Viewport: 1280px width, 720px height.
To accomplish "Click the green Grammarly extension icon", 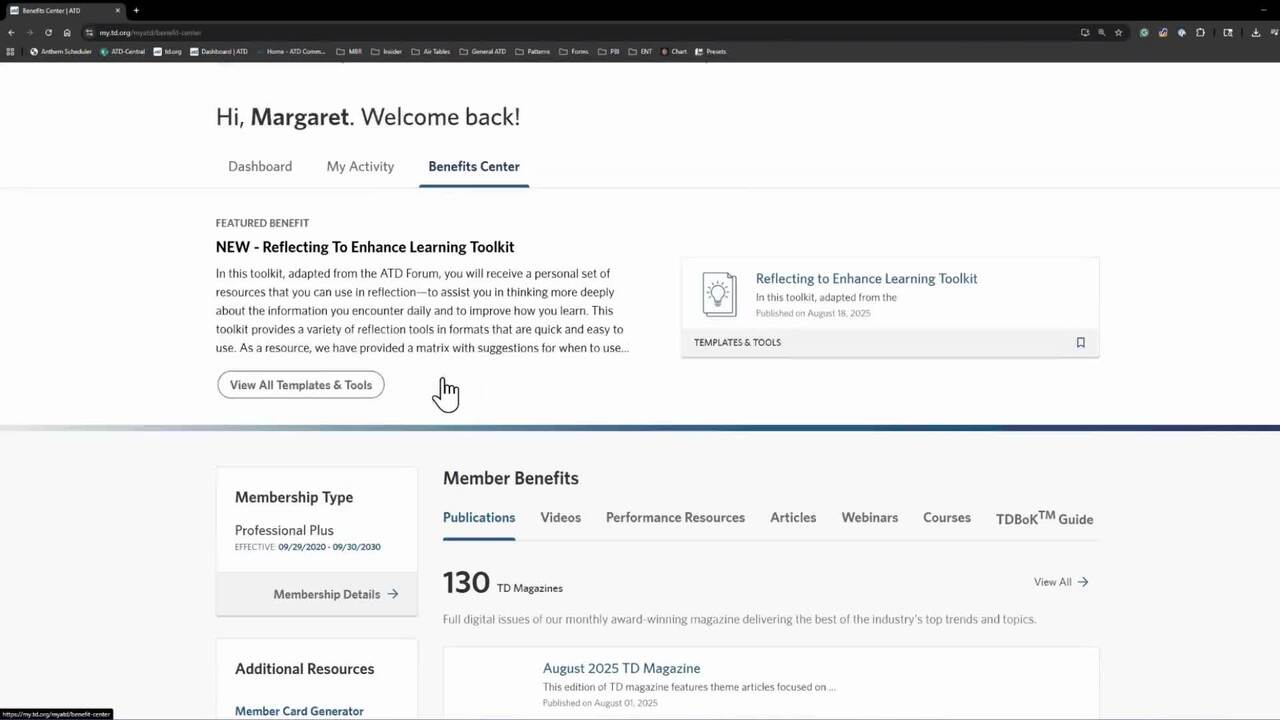I will pos(1144,32).
